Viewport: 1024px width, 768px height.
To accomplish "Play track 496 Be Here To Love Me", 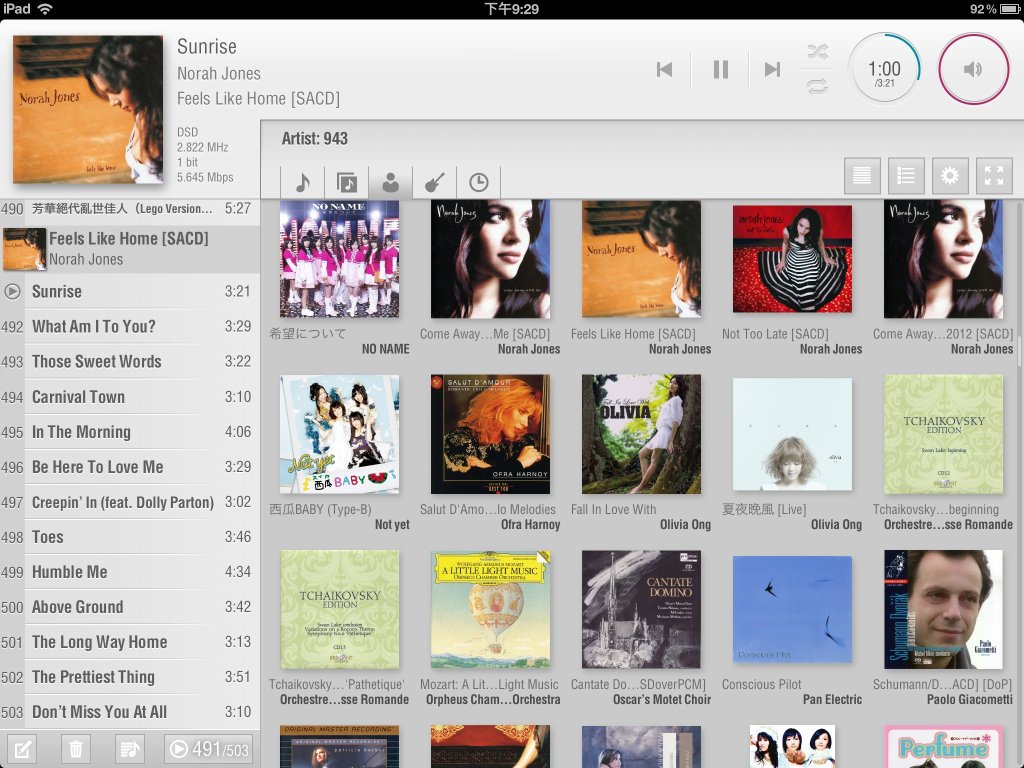I will (x=130, y=467).
